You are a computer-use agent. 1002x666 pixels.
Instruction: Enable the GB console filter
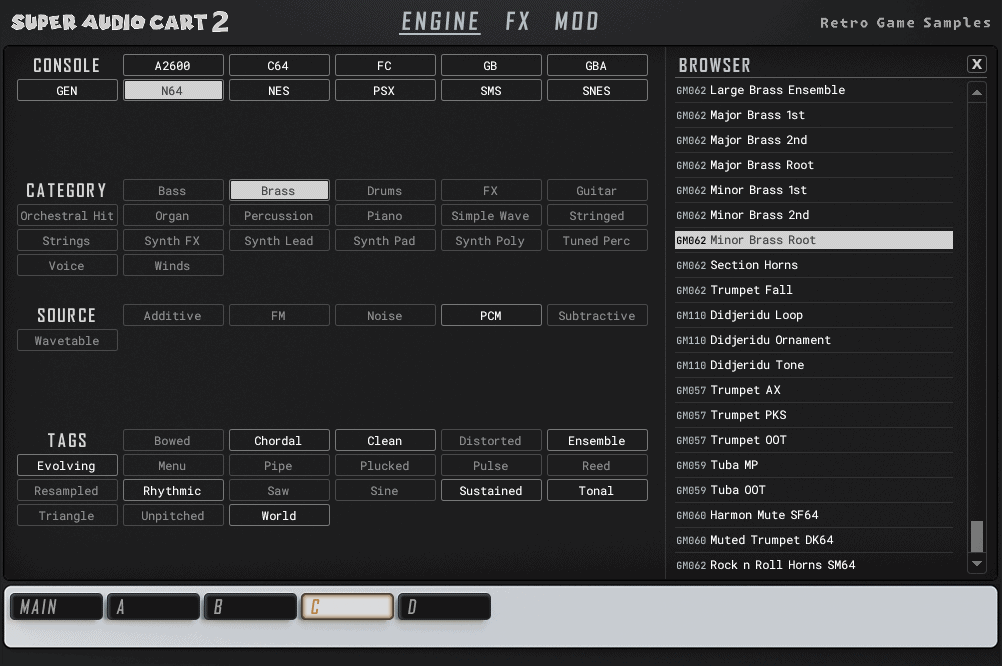(x=491, y=65)
